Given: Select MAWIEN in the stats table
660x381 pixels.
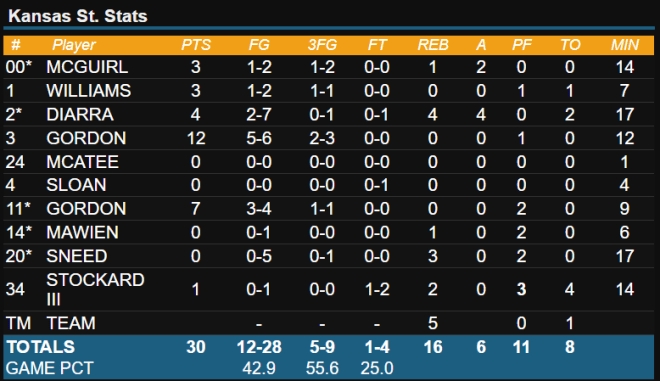Looking at the screenshot, I should [x=82, y=232].
